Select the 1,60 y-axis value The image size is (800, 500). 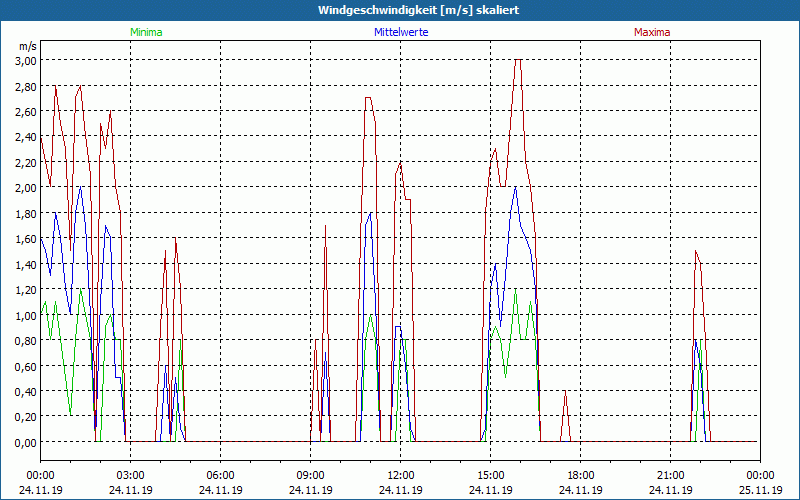(x=26, y=239)
